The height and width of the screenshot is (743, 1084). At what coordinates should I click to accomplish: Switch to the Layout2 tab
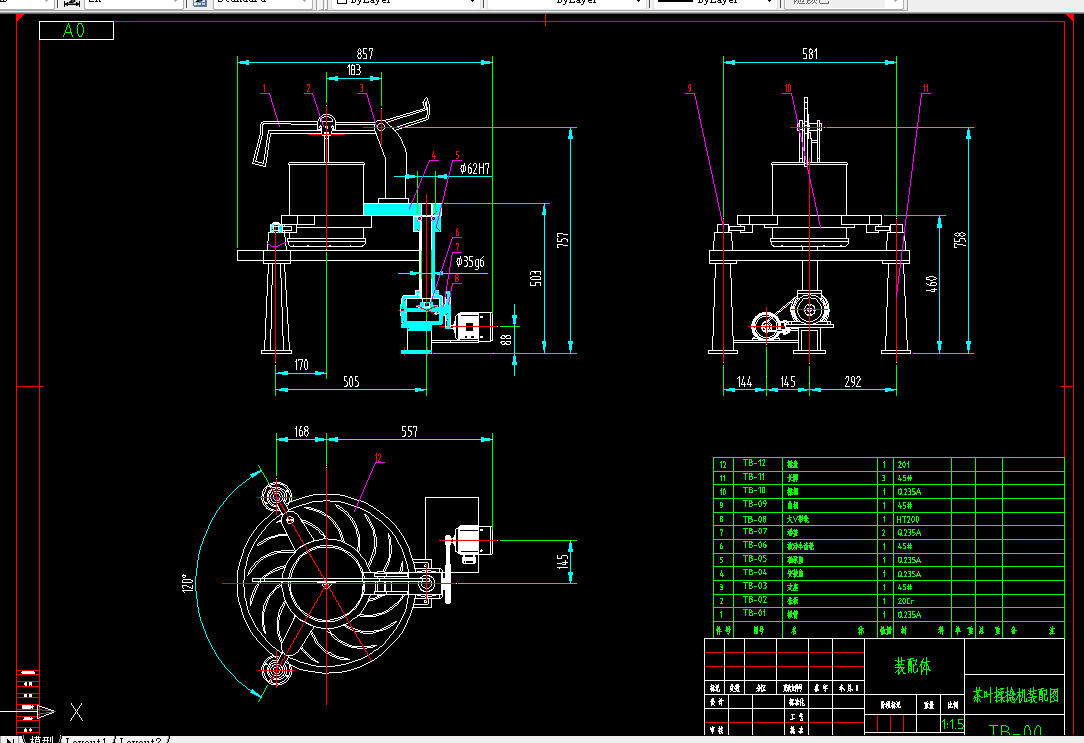[x=140, y=739]
